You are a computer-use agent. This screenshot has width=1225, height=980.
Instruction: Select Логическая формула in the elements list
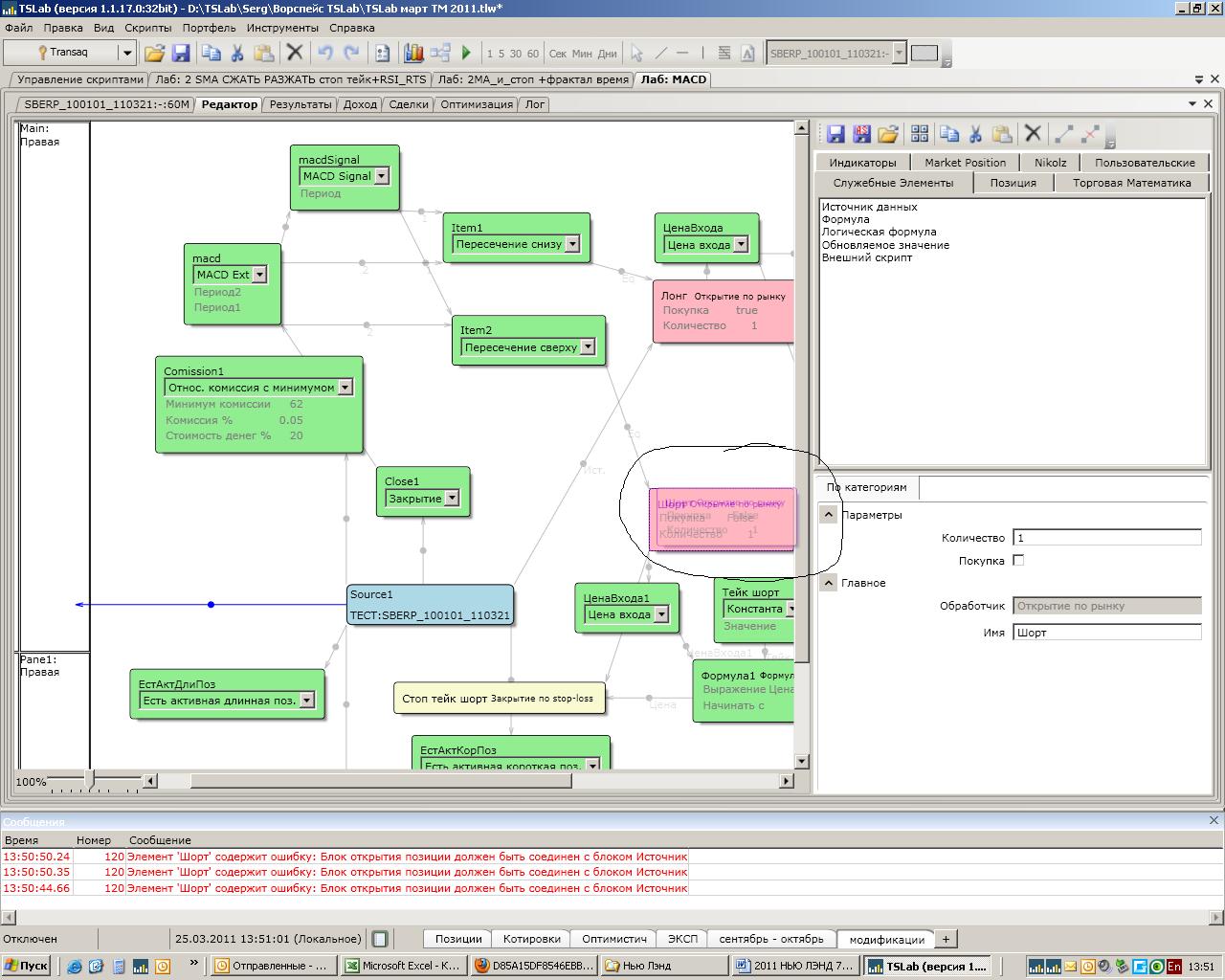click(x=879, y=232)
